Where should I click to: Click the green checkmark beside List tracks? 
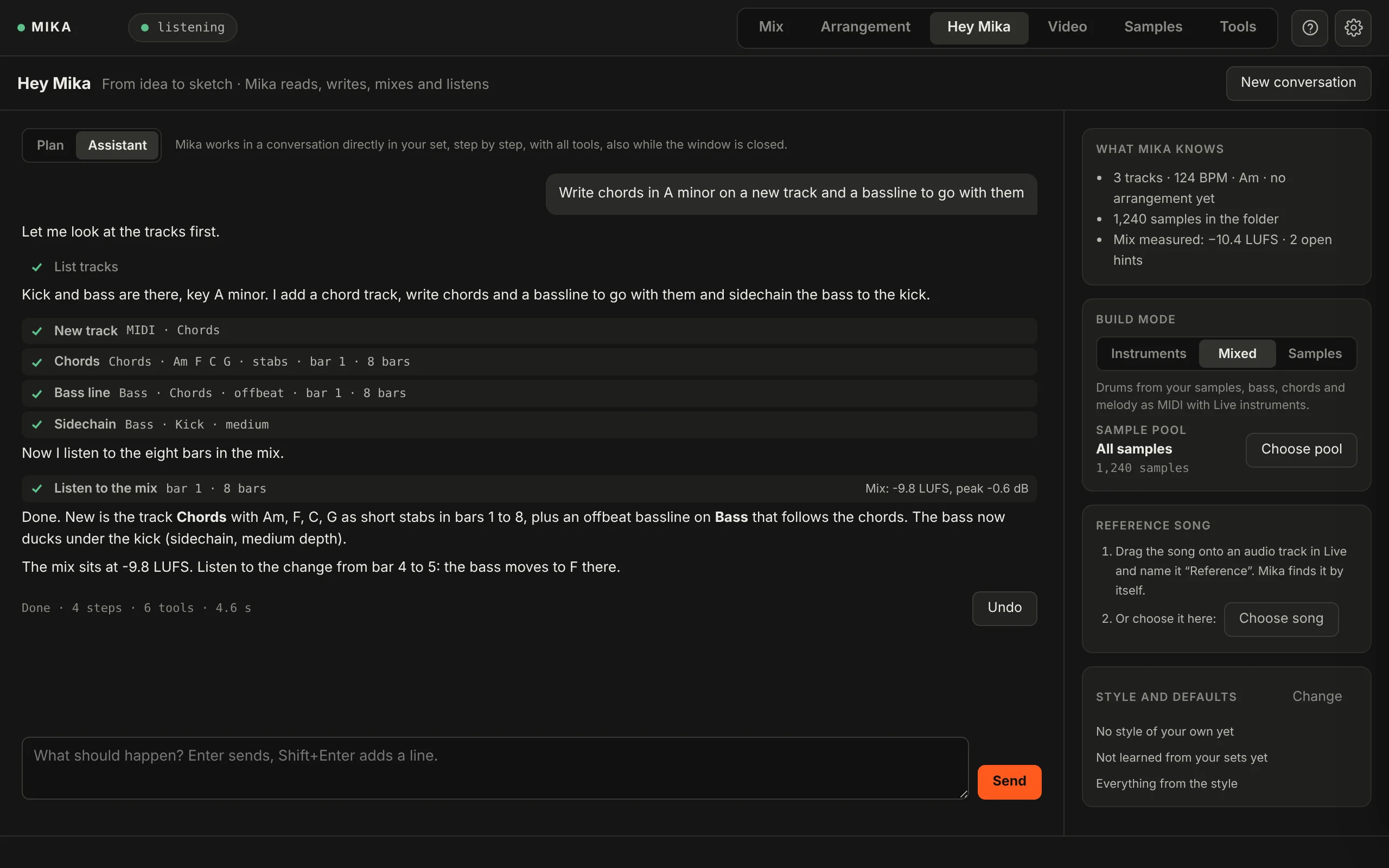coord(37,267)
